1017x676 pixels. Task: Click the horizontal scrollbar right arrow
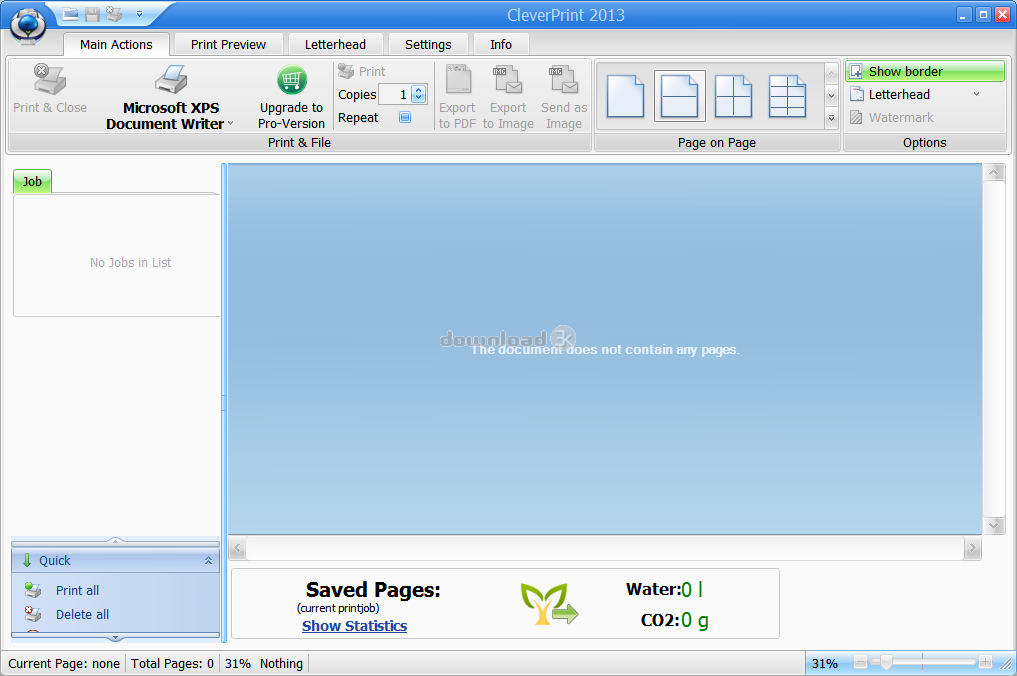tap(972, 548)
